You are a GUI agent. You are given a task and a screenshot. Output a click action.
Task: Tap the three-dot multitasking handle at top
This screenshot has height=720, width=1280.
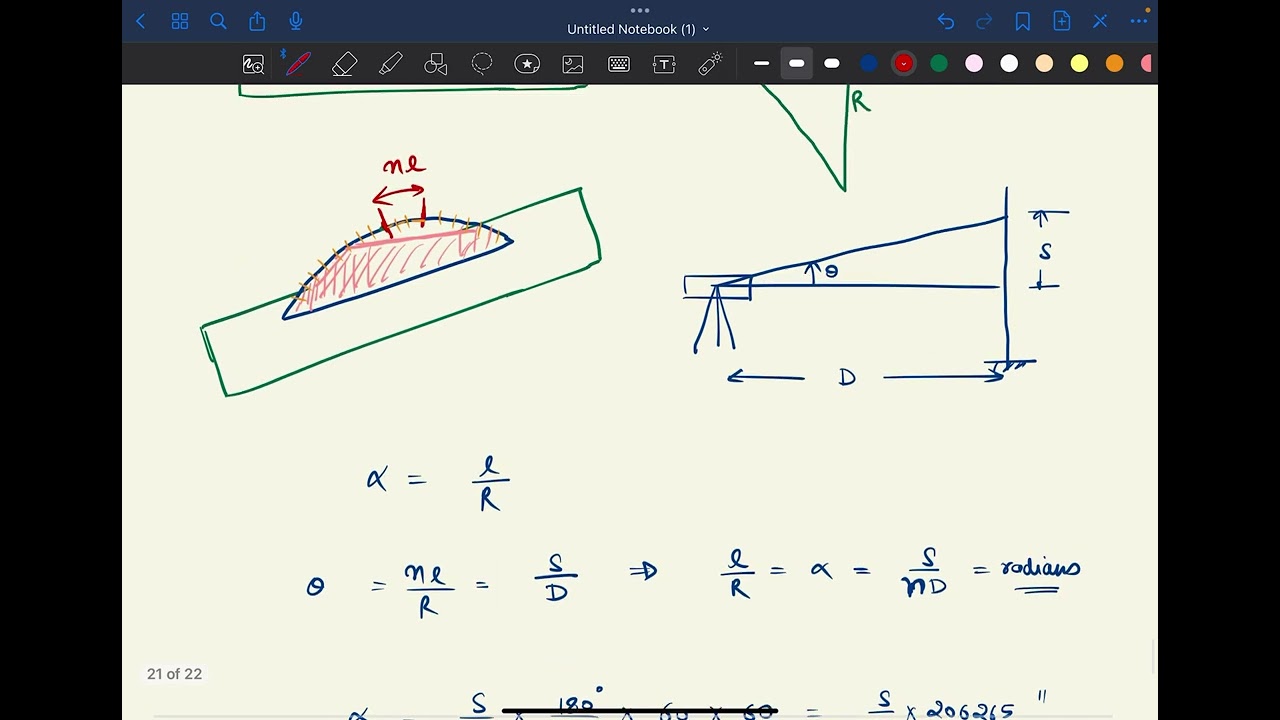tap(640, 9)
